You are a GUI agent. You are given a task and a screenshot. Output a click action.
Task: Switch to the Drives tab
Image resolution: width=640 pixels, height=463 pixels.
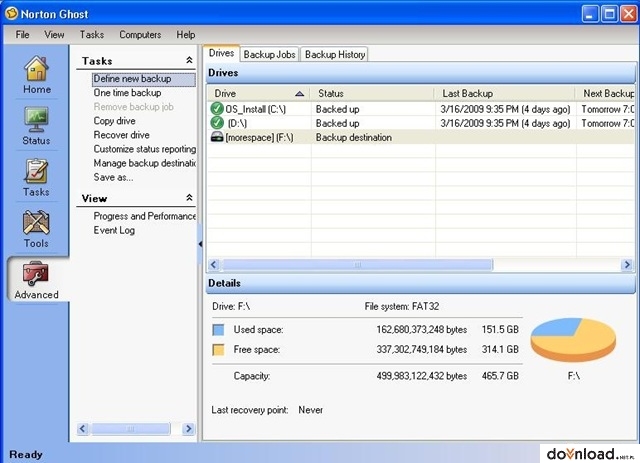tap(221, 53)
